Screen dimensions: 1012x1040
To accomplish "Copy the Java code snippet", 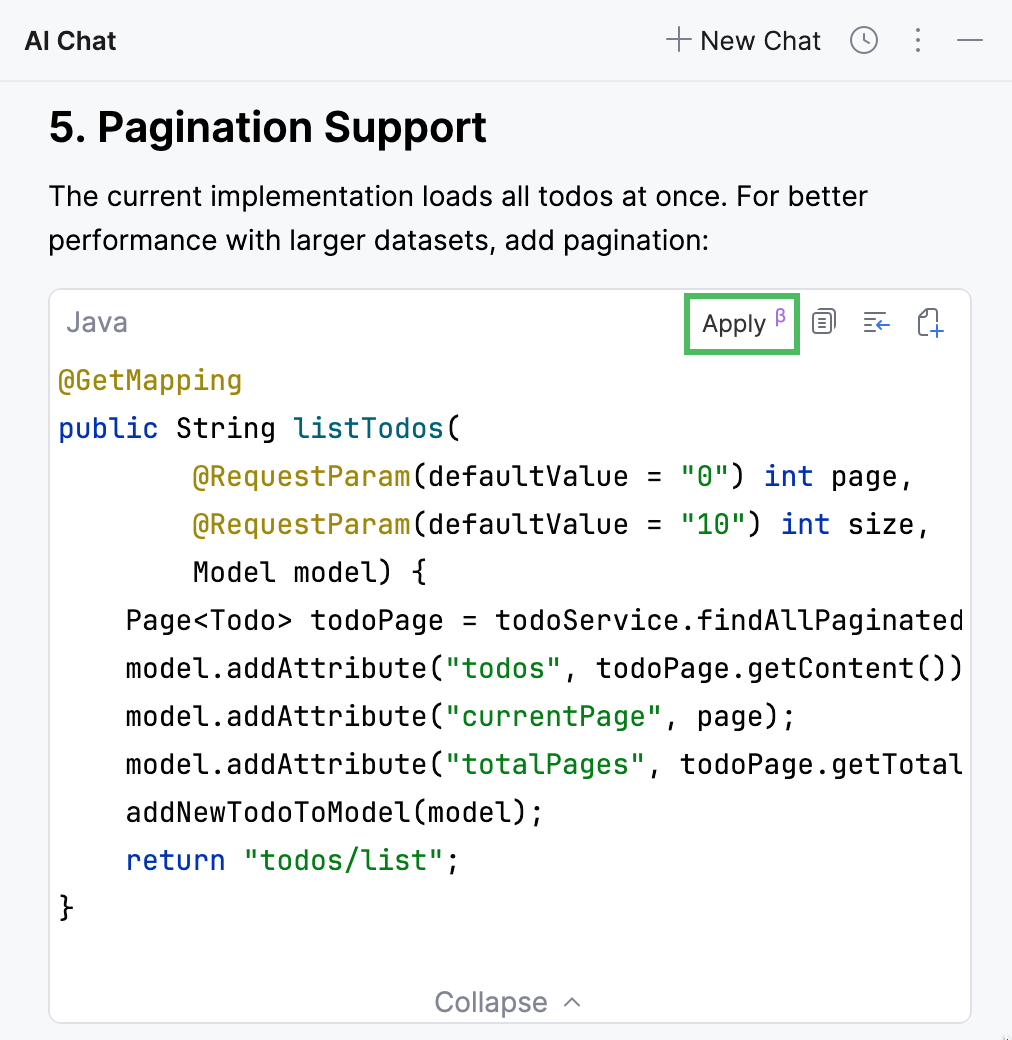I will [824, 322].
